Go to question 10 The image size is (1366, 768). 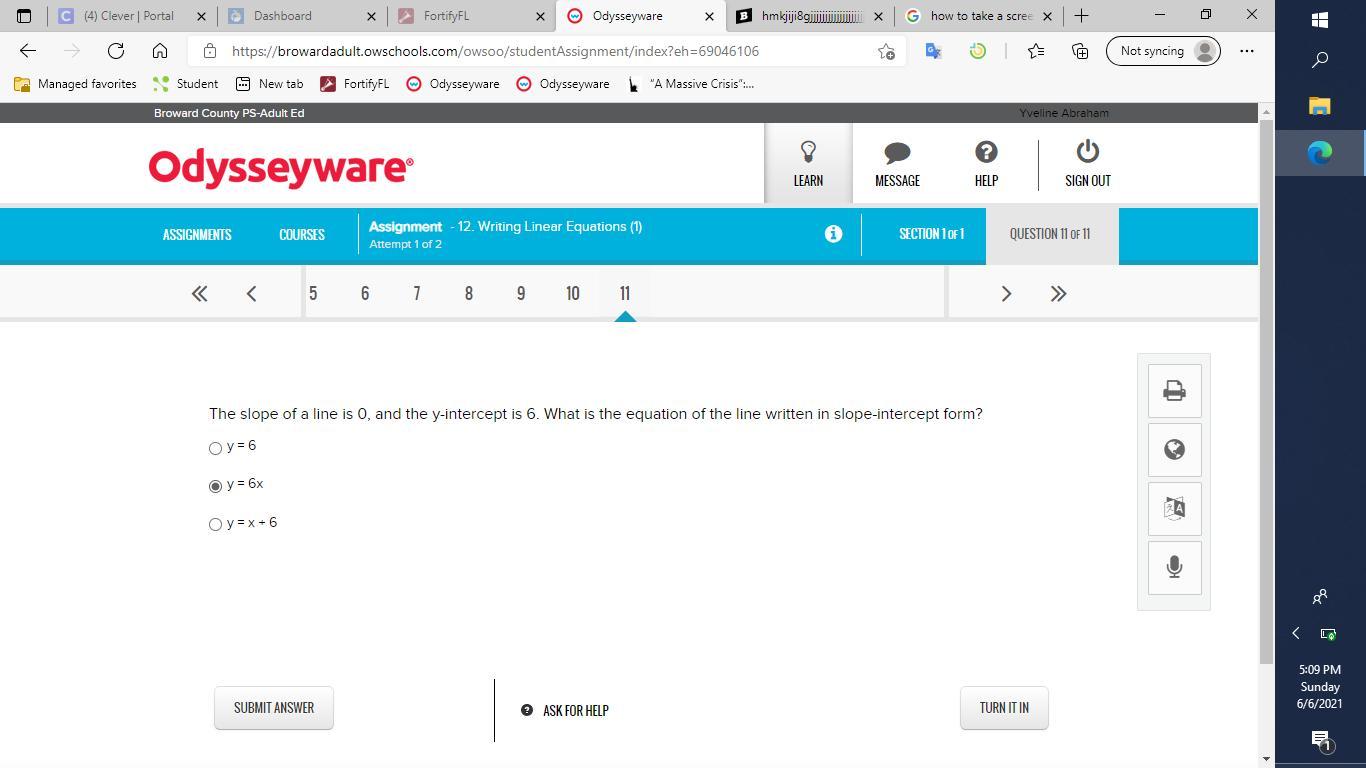tap(573, 293)
